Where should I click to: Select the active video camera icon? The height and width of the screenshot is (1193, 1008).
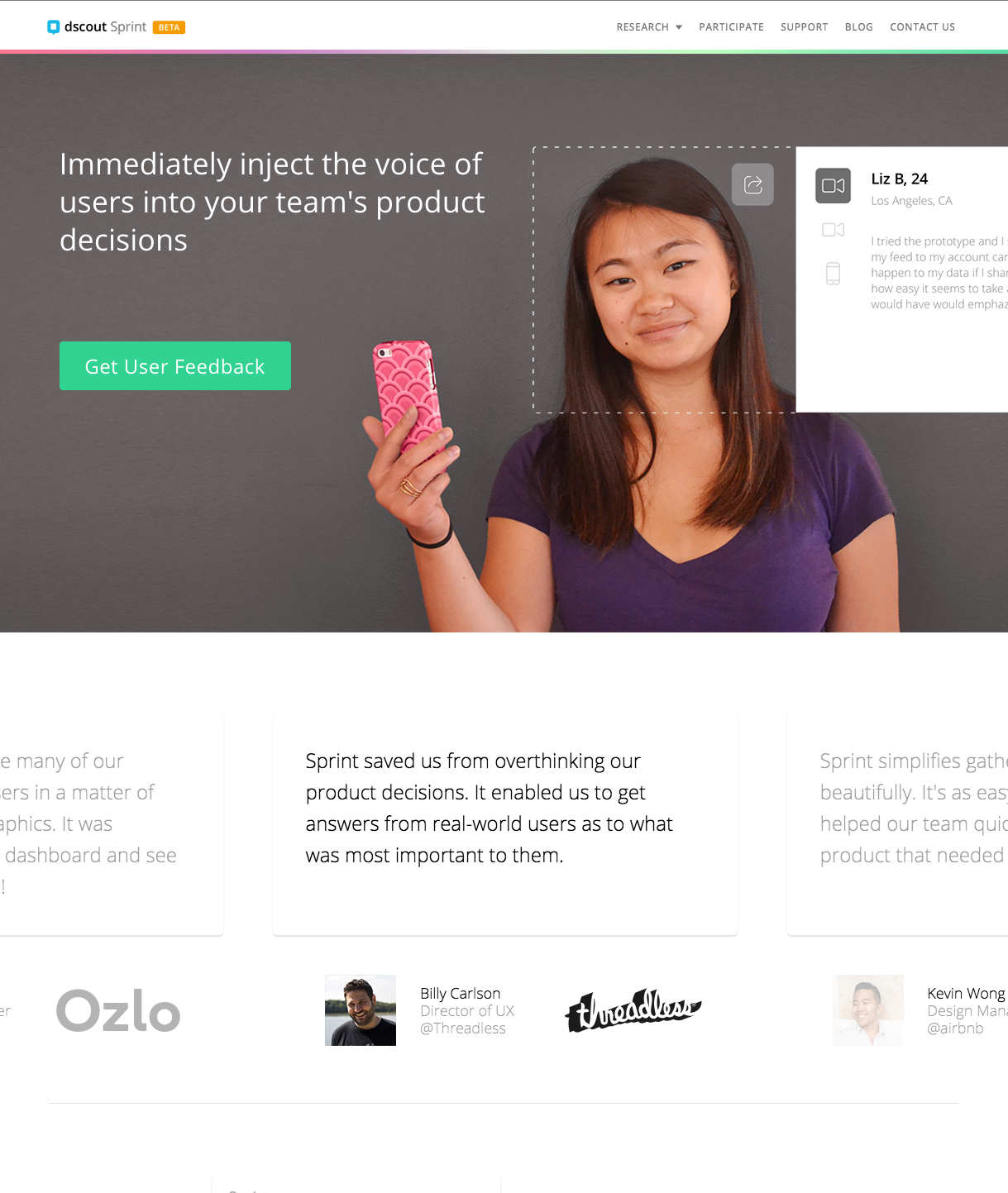(833, 185)
